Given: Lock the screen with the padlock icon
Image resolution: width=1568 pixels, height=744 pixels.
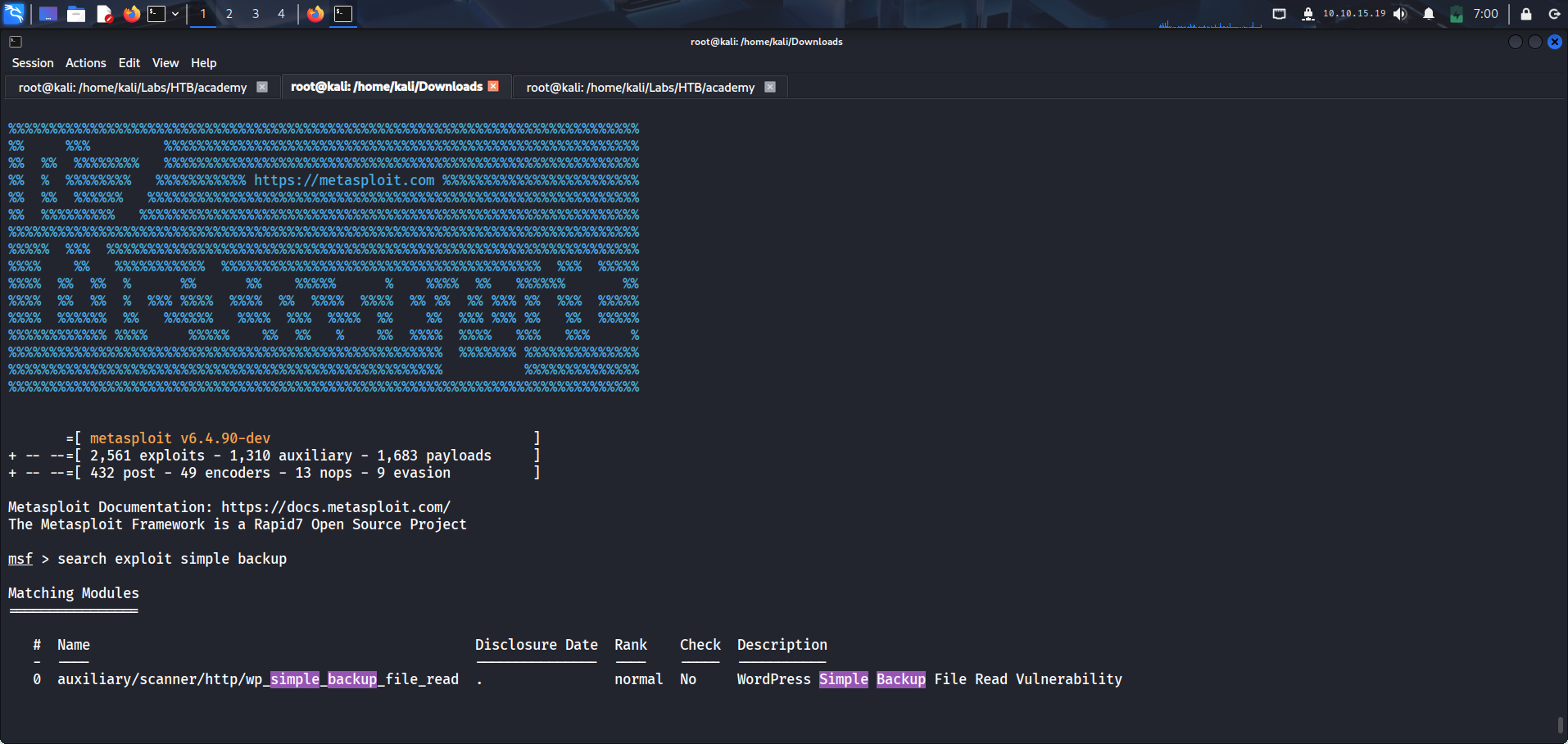Looking at the screenshot, I should [x=1526, y=14].
